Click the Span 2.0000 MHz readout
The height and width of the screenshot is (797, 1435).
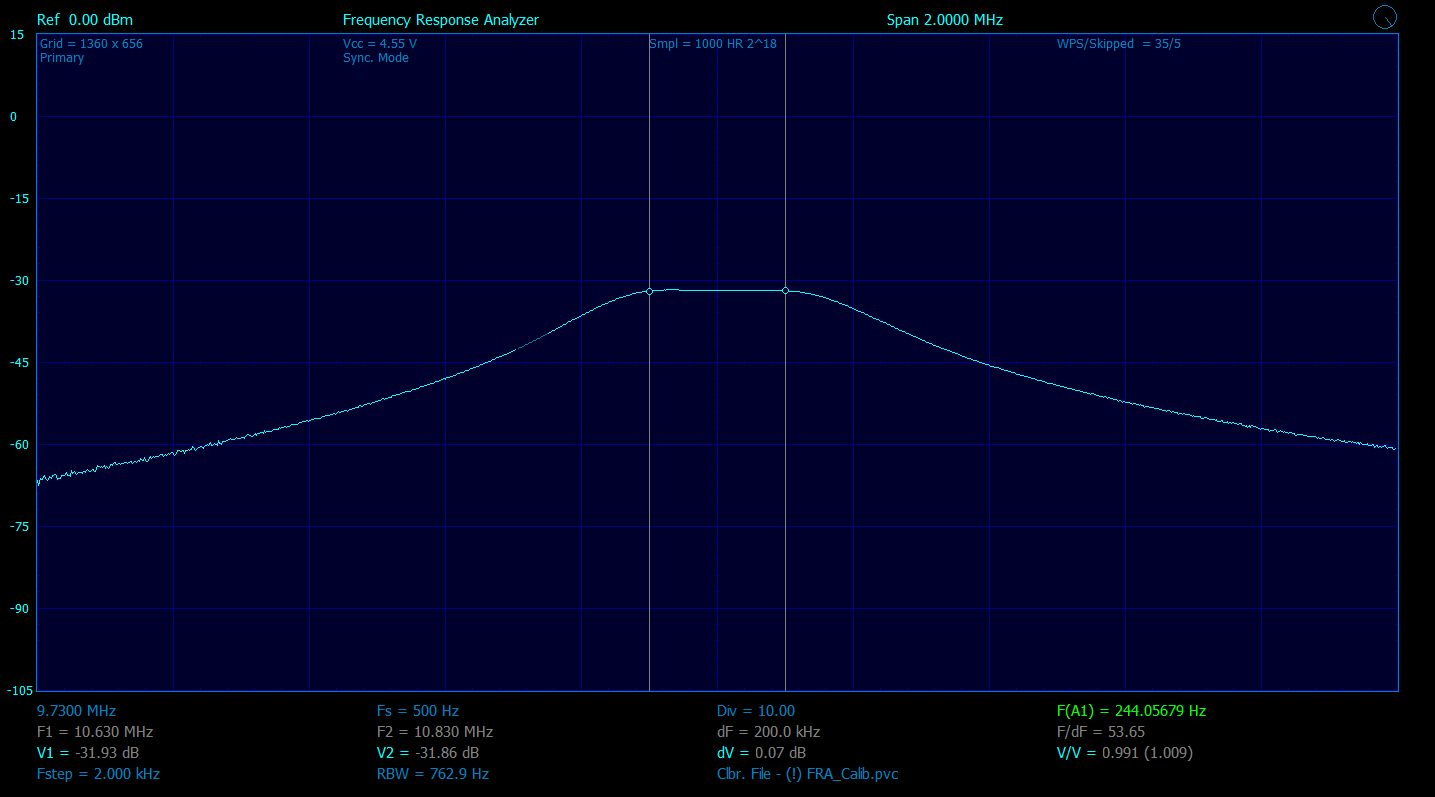pyautogui.click(x=945, y=20)
